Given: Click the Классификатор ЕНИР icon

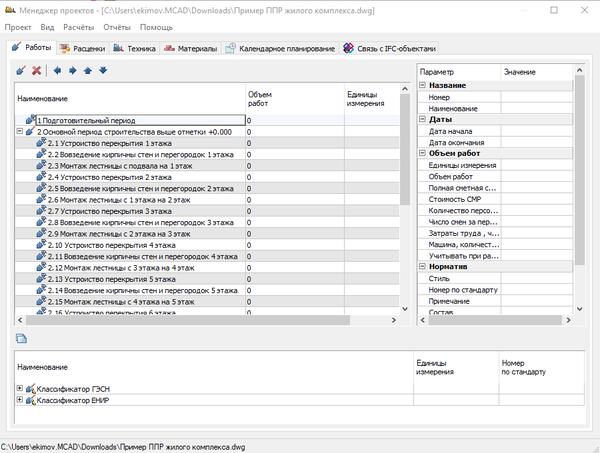Looking at the screenshot, I should coord(31,400).
